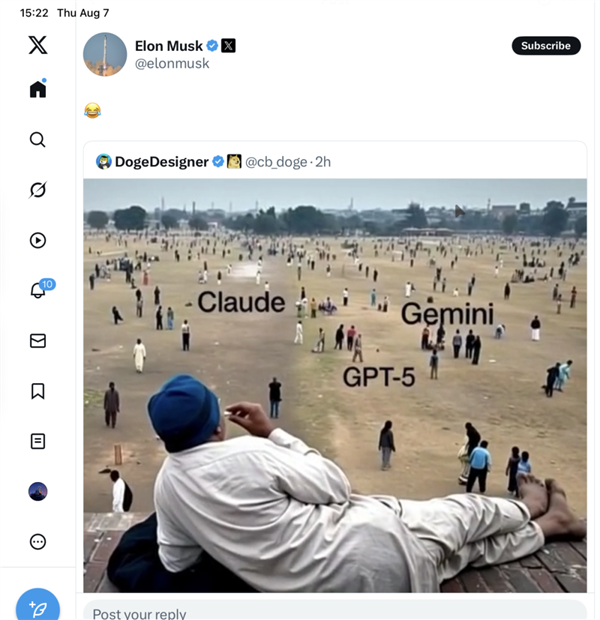Open Lists icon in sidebar

(x=38, y=441)
